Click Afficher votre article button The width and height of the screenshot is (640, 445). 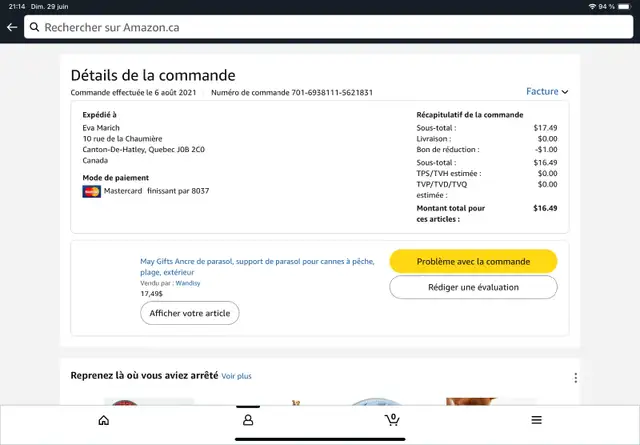tap(190, 313)
